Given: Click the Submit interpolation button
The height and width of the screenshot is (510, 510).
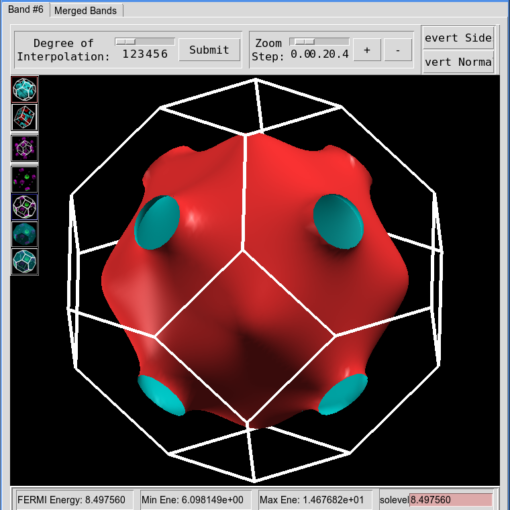Looking at the screenshot, I should pyautogui.click(x=209, y=50).
